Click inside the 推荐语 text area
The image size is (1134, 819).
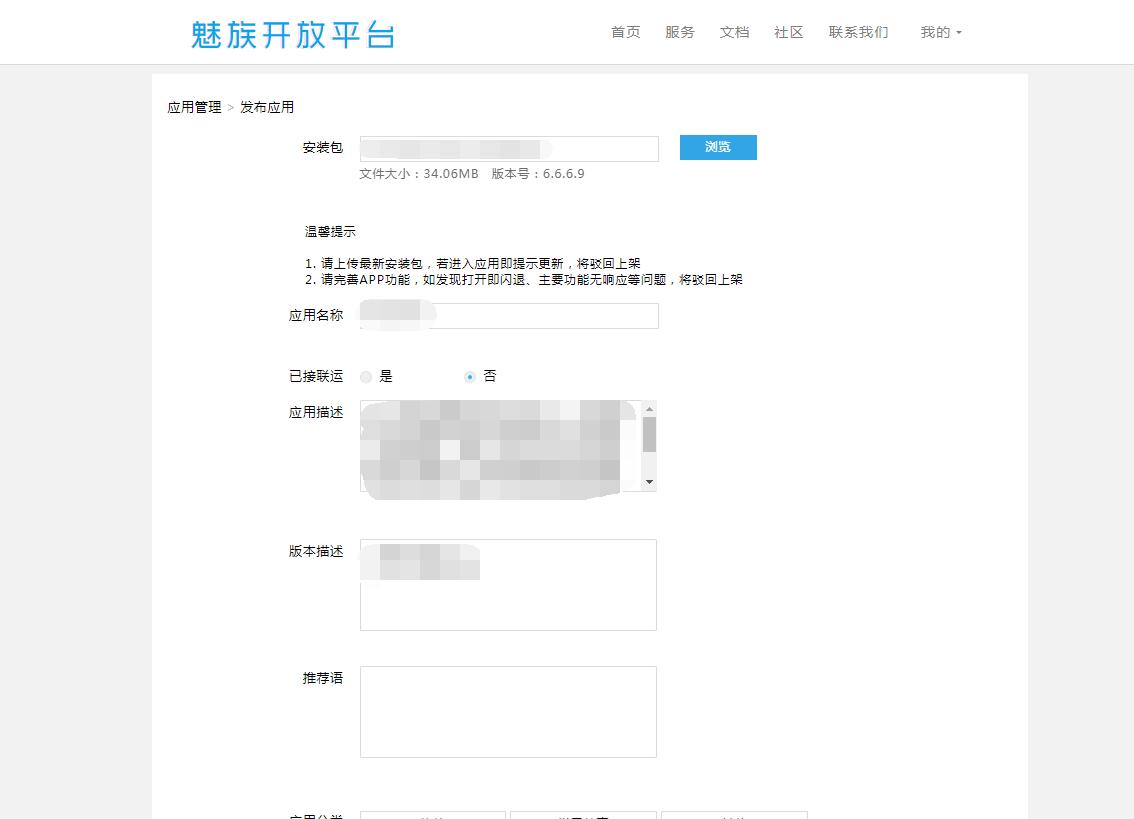coord(508,712)
